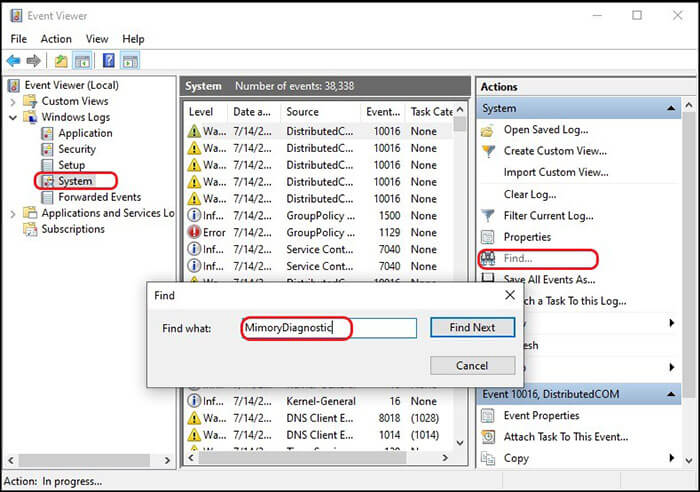The width and height of the screenshot is (700, 492).
Task: Close the Find dialog with X
Action: [x=510, y=295]
